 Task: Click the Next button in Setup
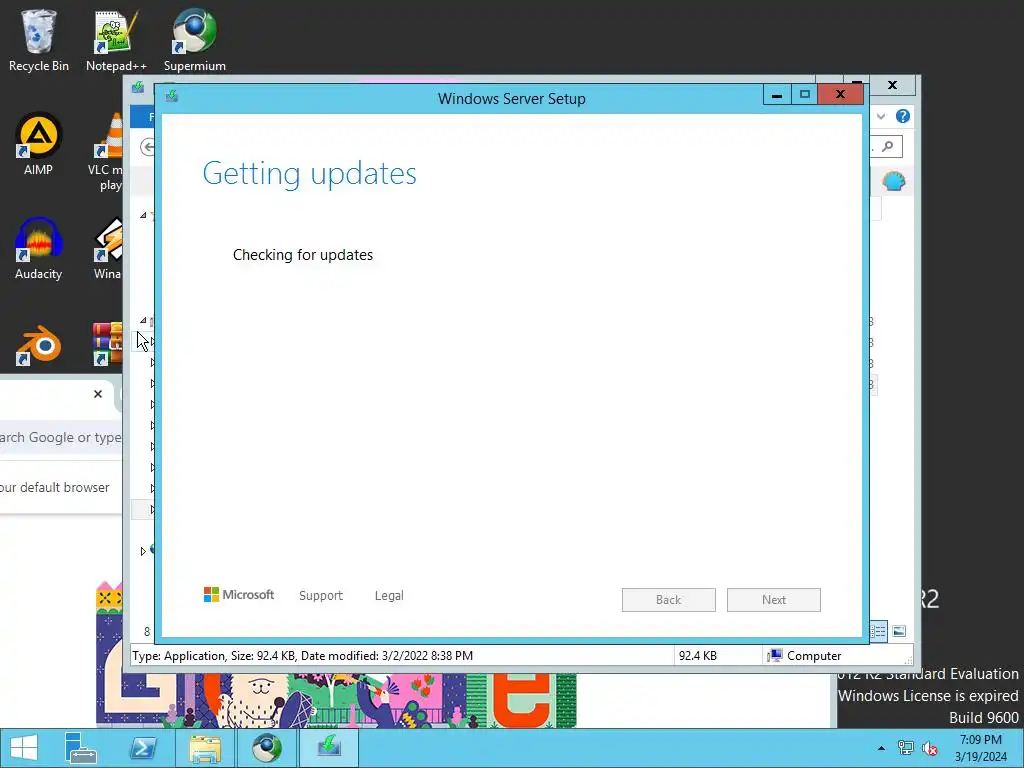click(774, 600)
